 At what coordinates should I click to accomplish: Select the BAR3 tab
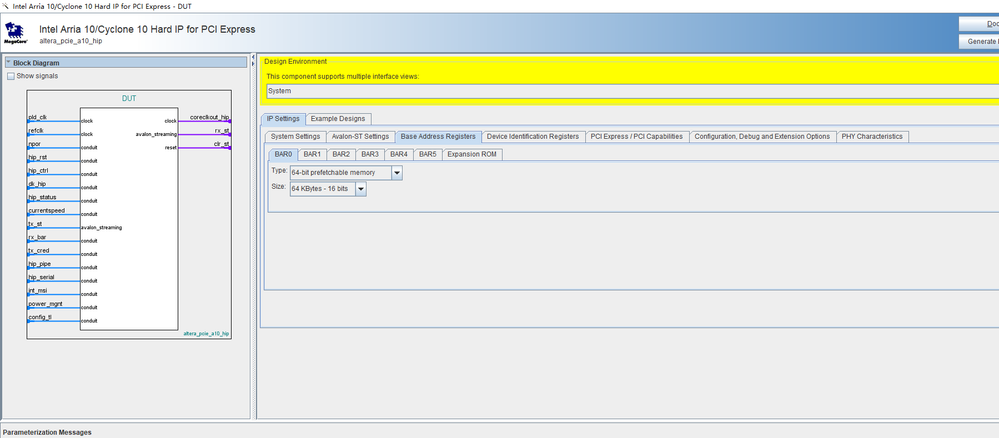(370, 154)
